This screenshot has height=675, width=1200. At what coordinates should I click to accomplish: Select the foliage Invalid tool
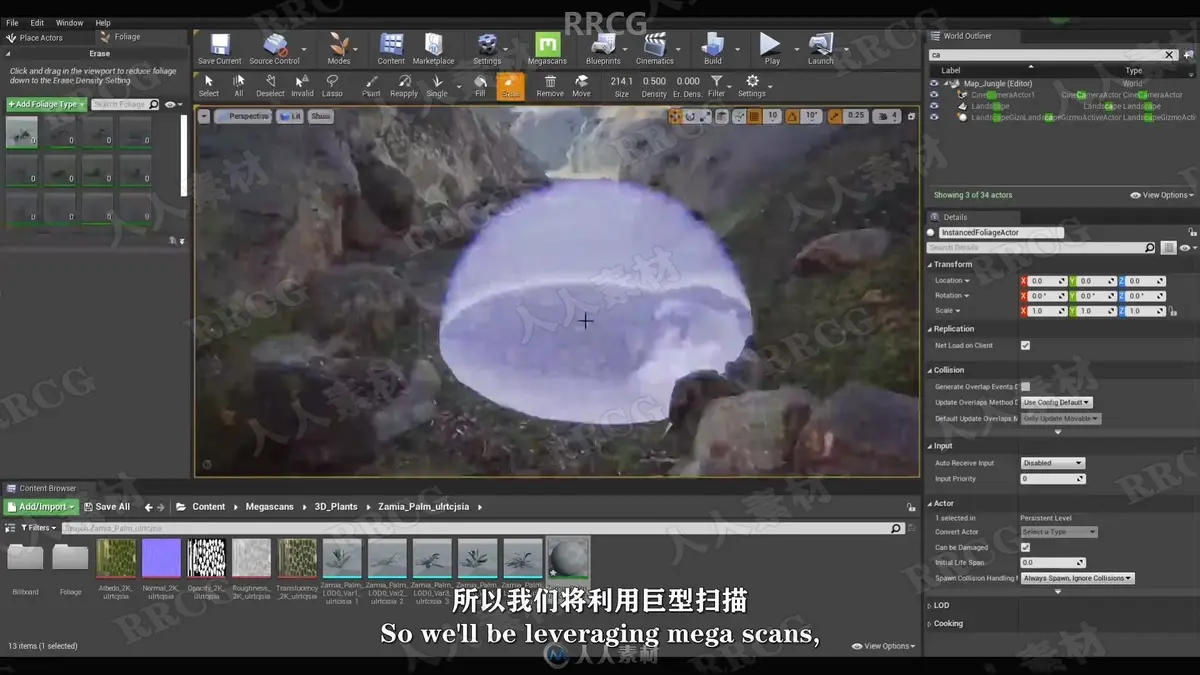(302, 86)
